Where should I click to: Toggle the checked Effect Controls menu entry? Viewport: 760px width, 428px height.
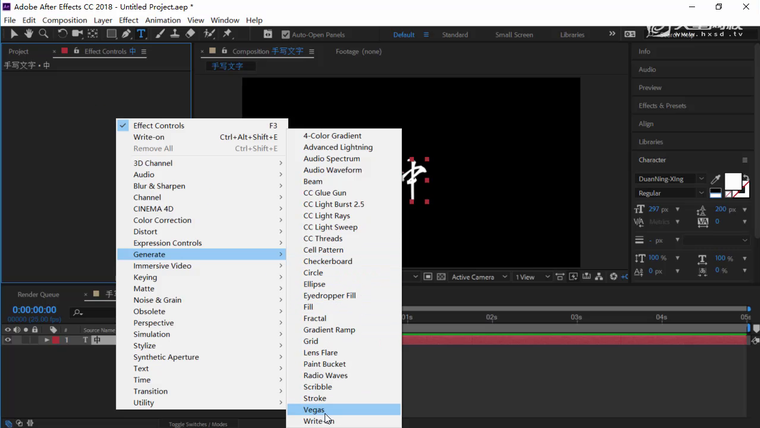click(x=159, y=126)
